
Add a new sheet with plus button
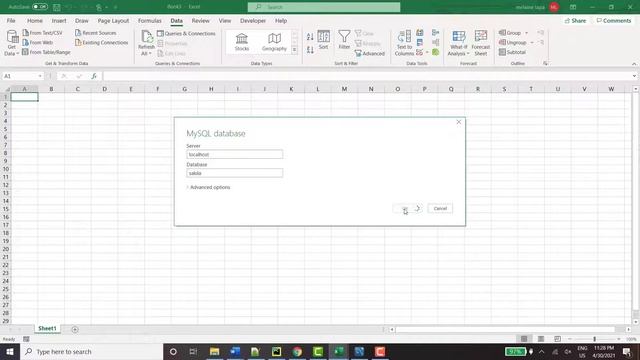pos(75,329)
